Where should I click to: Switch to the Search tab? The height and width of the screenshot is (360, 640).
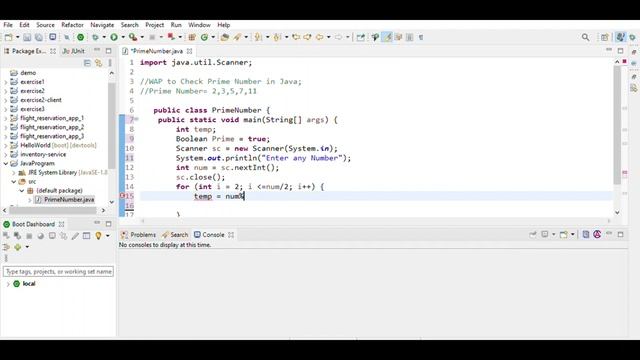click(x=175, y=235)
